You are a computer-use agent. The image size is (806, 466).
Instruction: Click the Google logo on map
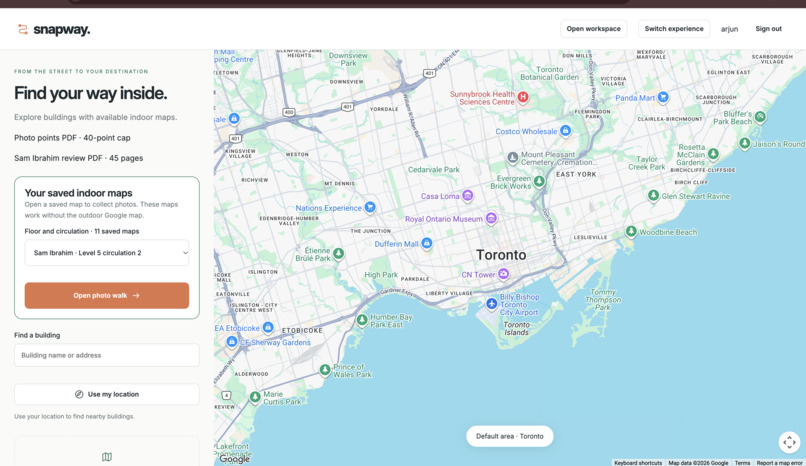pyautogui.click(x=234, y=459)
